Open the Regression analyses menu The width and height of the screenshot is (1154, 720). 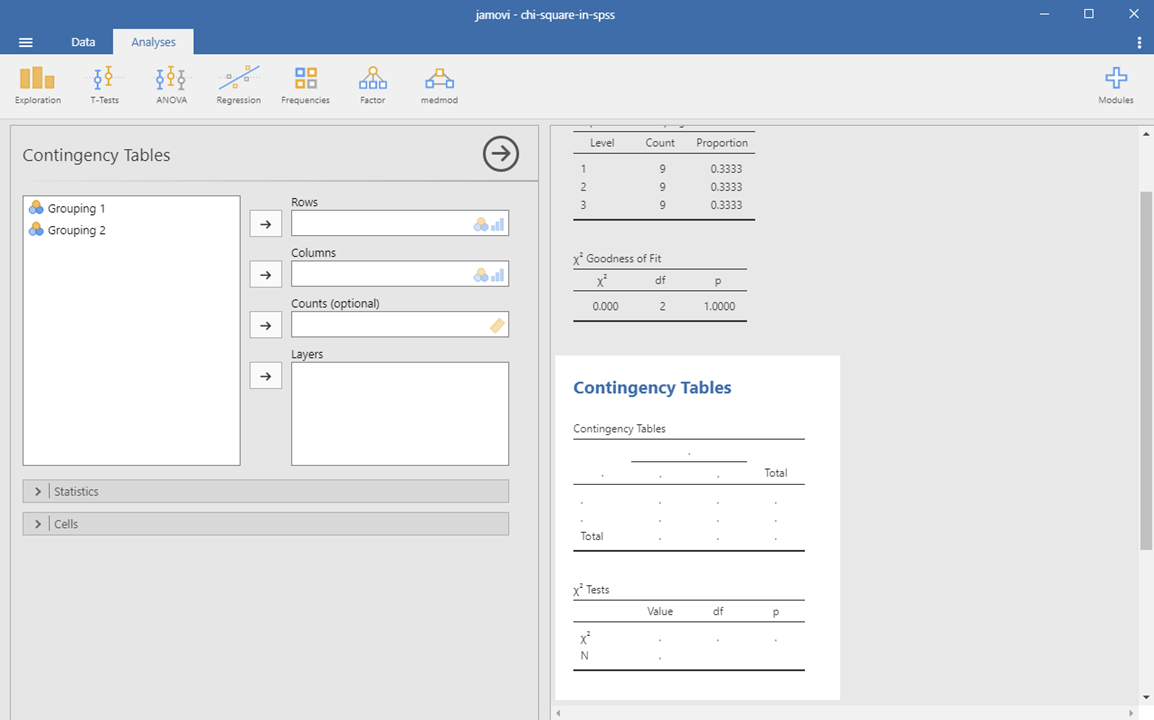238,85
